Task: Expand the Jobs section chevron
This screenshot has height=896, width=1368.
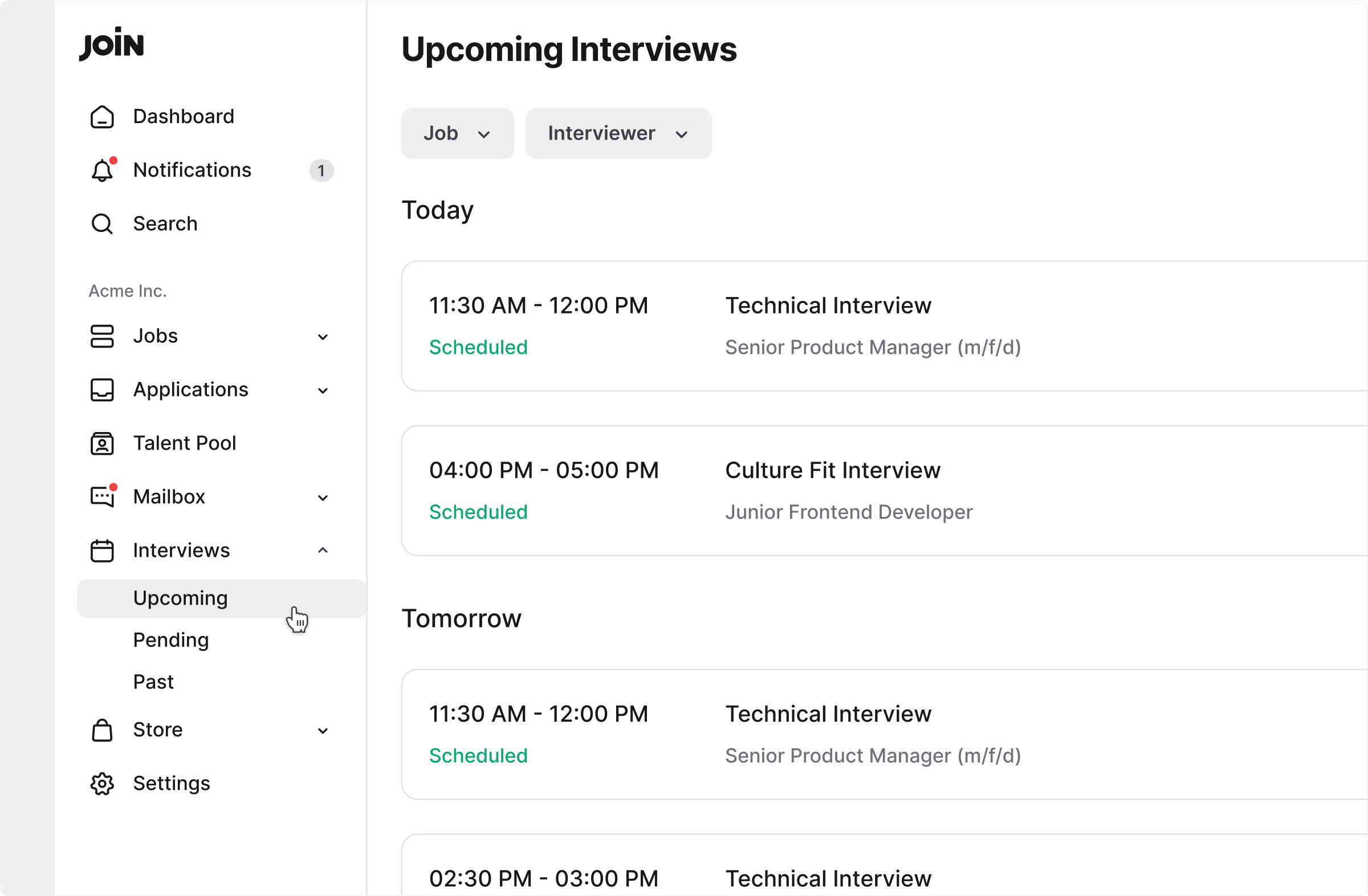Action: click(323, 337)
